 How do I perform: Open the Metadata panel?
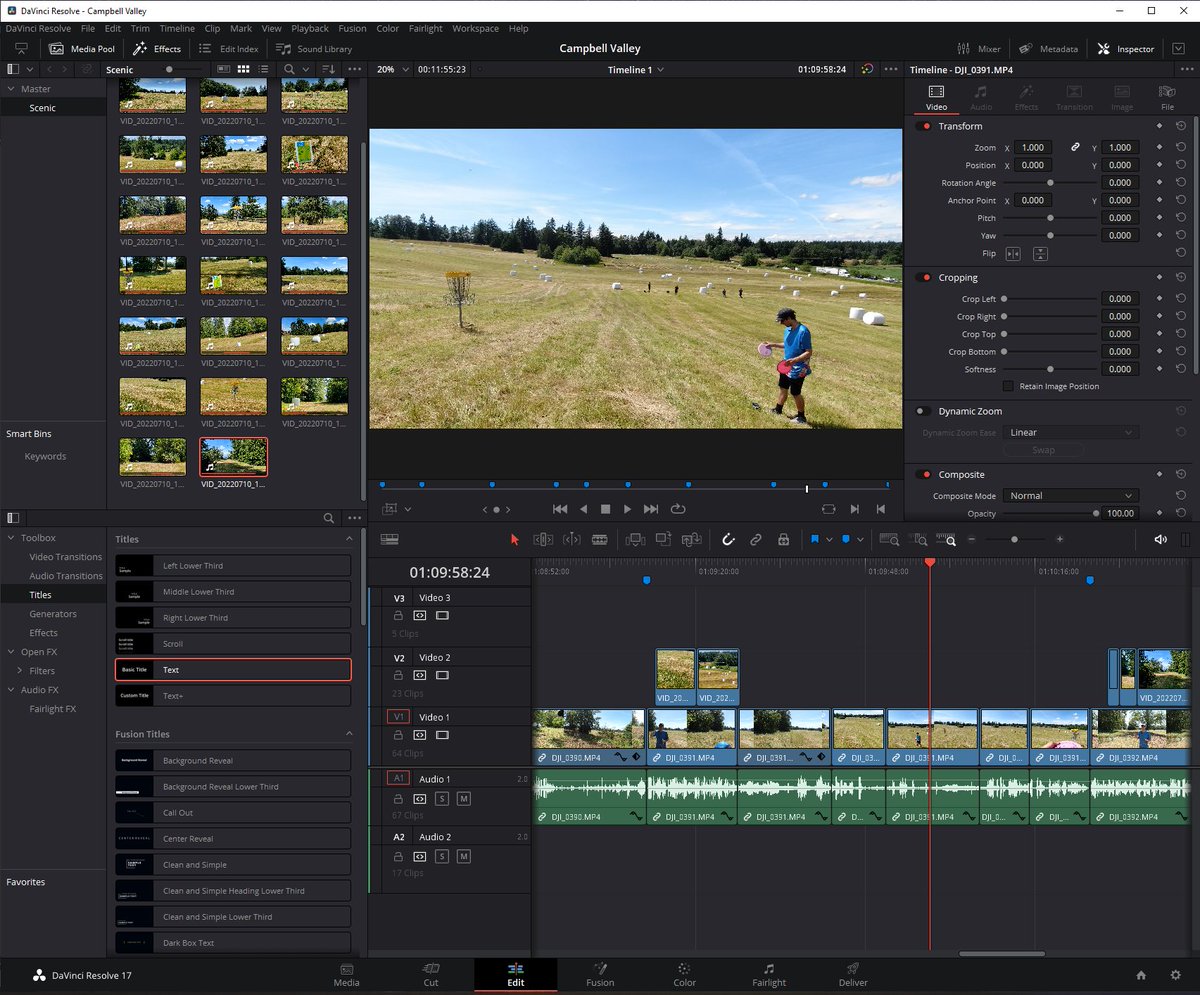click(1048, 49)
